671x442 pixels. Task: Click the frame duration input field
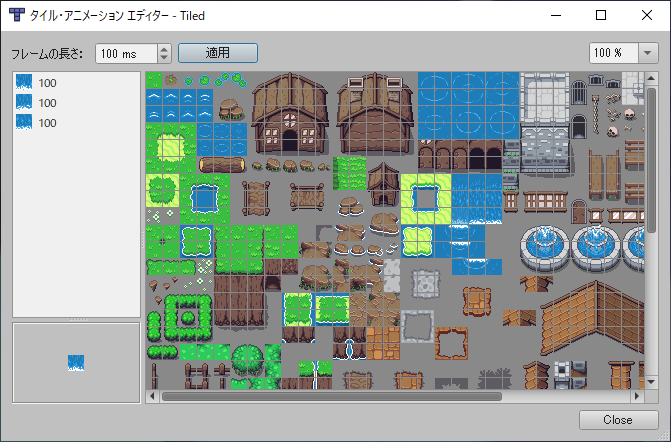pos(127,53)
